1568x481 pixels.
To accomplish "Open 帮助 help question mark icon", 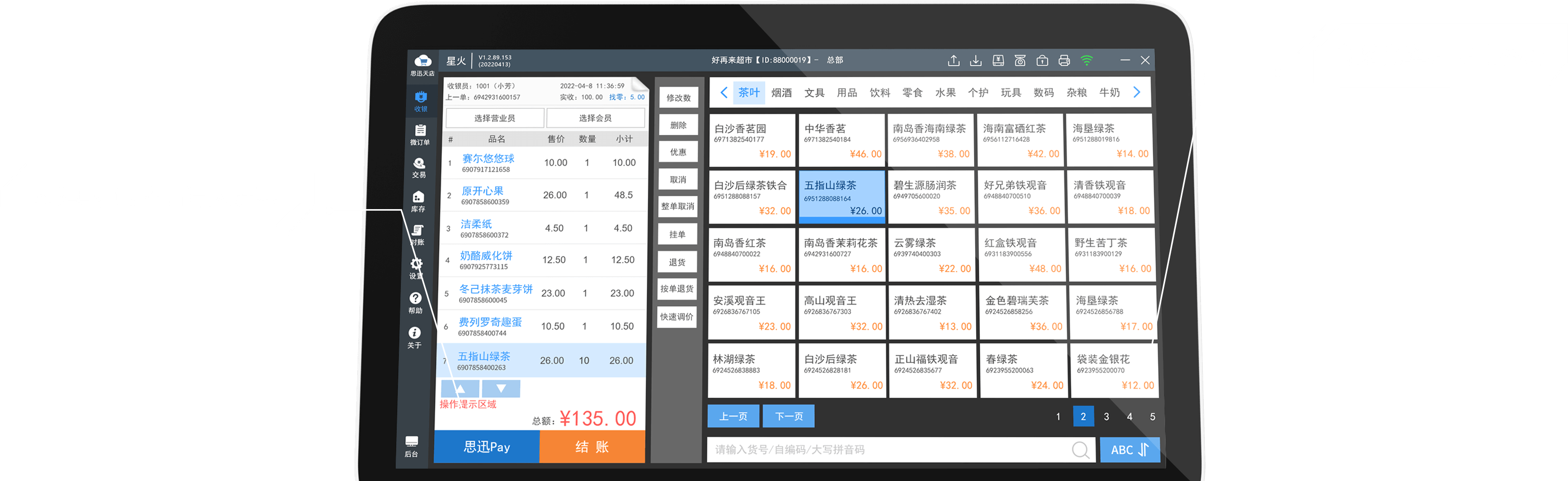I will tap(415, 302).
